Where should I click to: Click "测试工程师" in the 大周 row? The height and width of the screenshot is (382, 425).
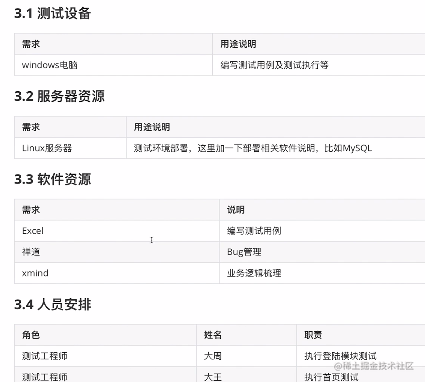pos(105,356)
